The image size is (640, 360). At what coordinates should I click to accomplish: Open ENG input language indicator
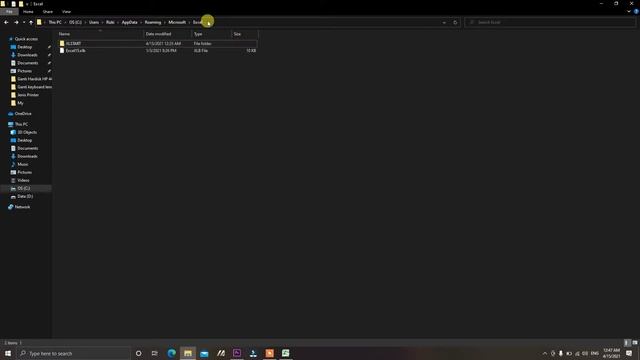click(x=595, y=353)
